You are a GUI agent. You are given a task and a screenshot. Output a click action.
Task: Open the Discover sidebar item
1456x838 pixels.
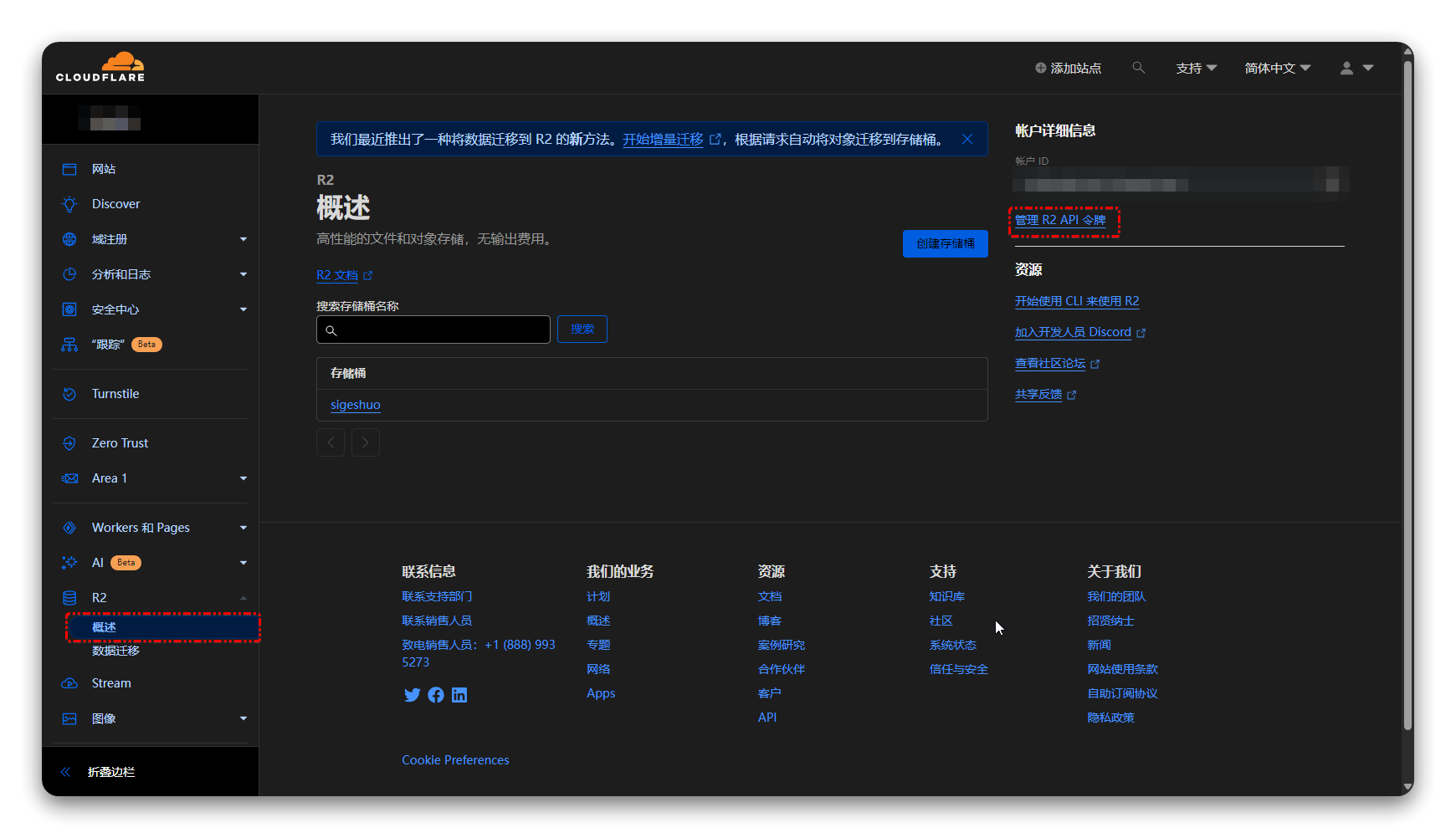[x=115, y=204]
